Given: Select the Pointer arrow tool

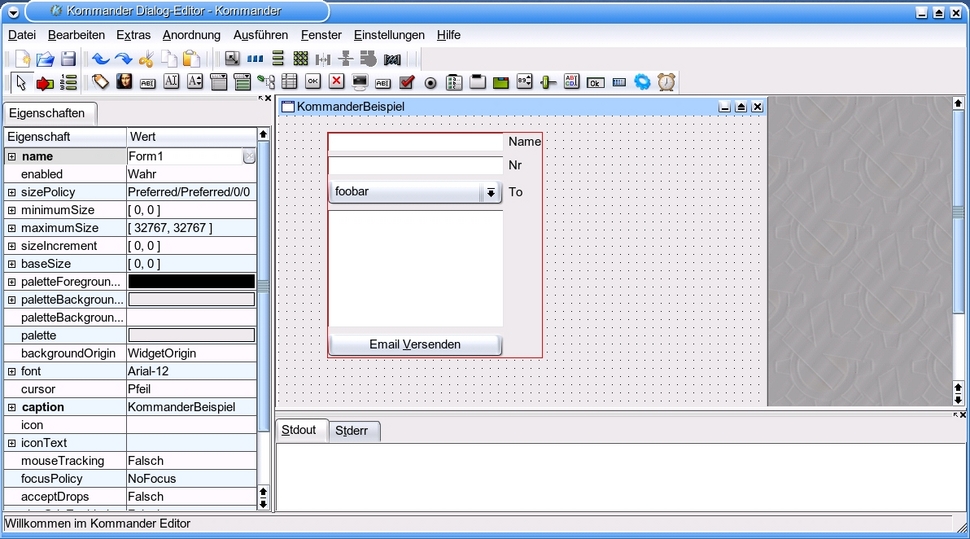Looking at the screenshot, I should tap(21, 82).
